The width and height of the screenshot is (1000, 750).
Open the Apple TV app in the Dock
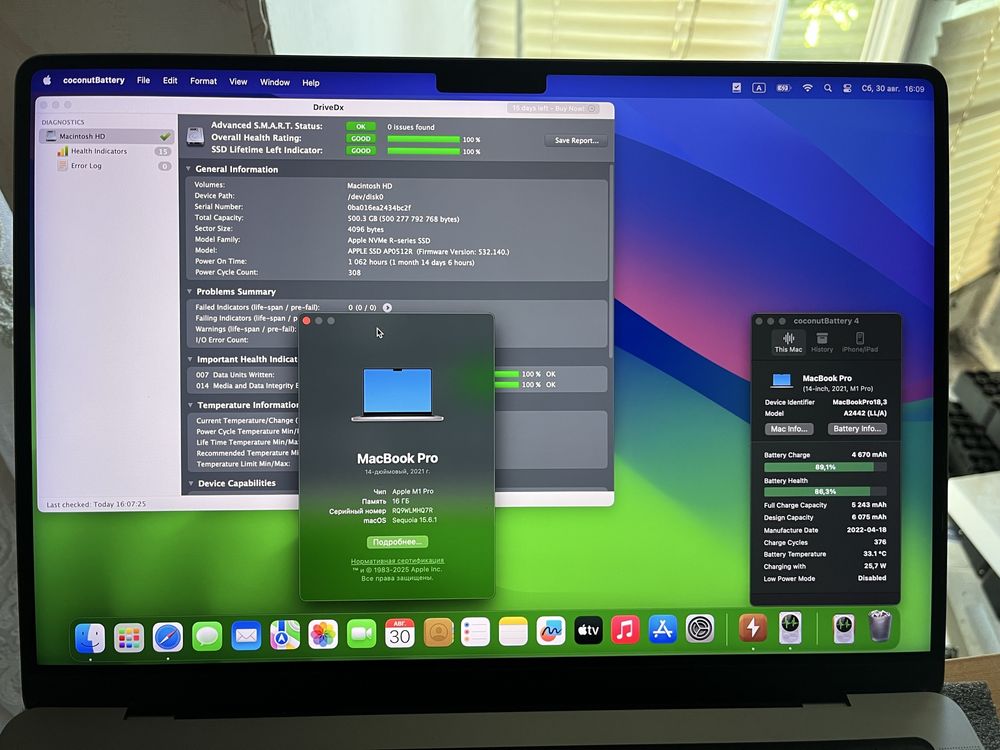coord(588,630)
